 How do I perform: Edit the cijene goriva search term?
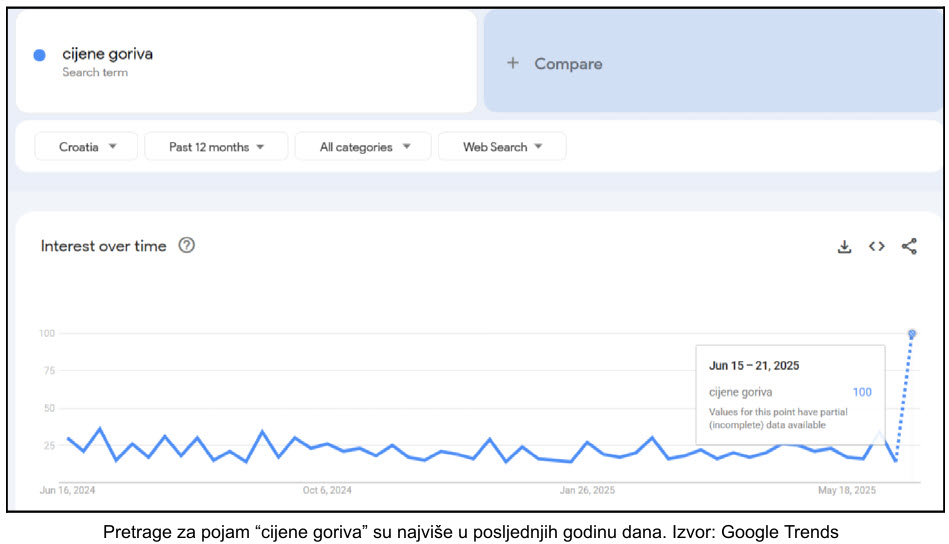(x=108, y=54)
